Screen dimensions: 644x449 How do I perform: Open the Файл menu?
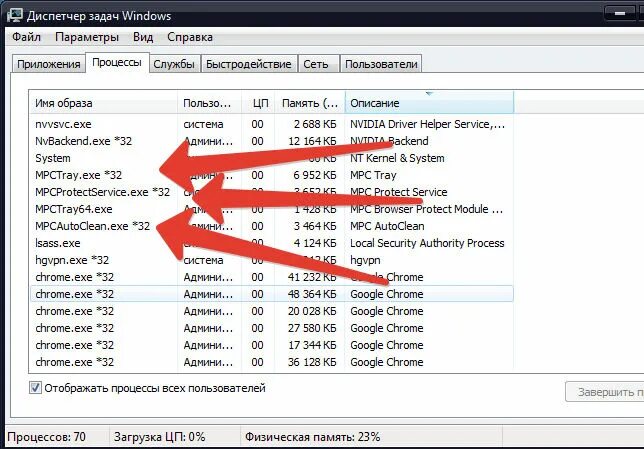click(26, 37)
